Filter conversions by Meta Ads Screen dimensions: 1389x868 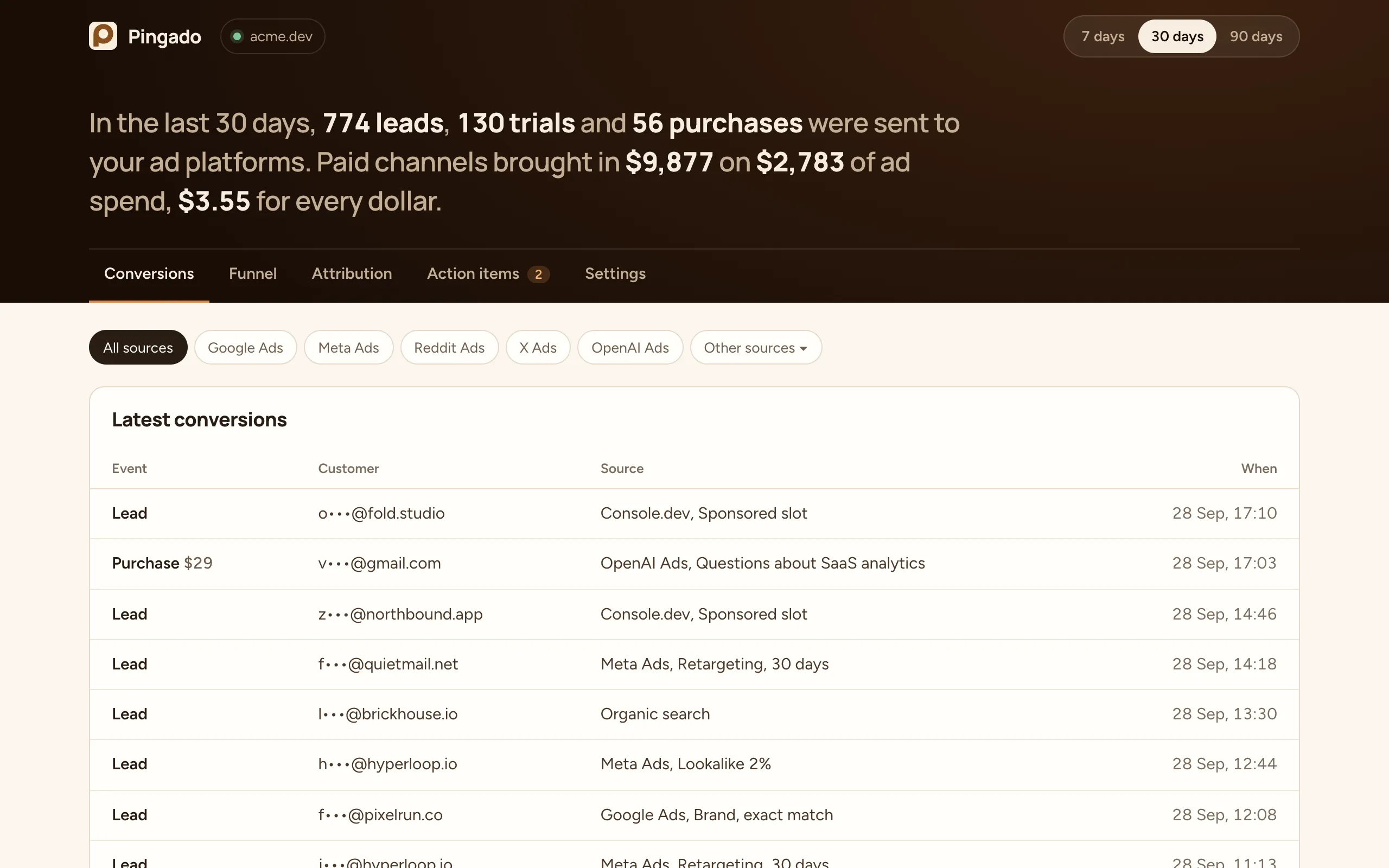[x=348, y=347]
